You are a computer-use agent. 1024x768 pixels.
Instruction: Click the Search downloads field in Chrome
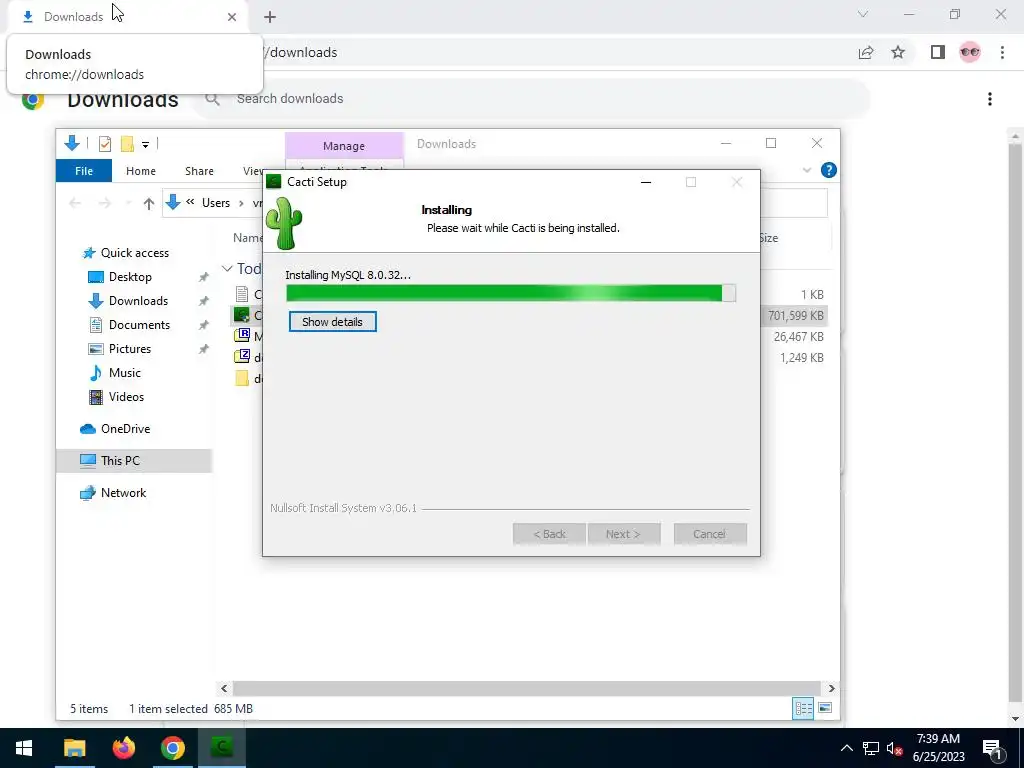(530, 99)
